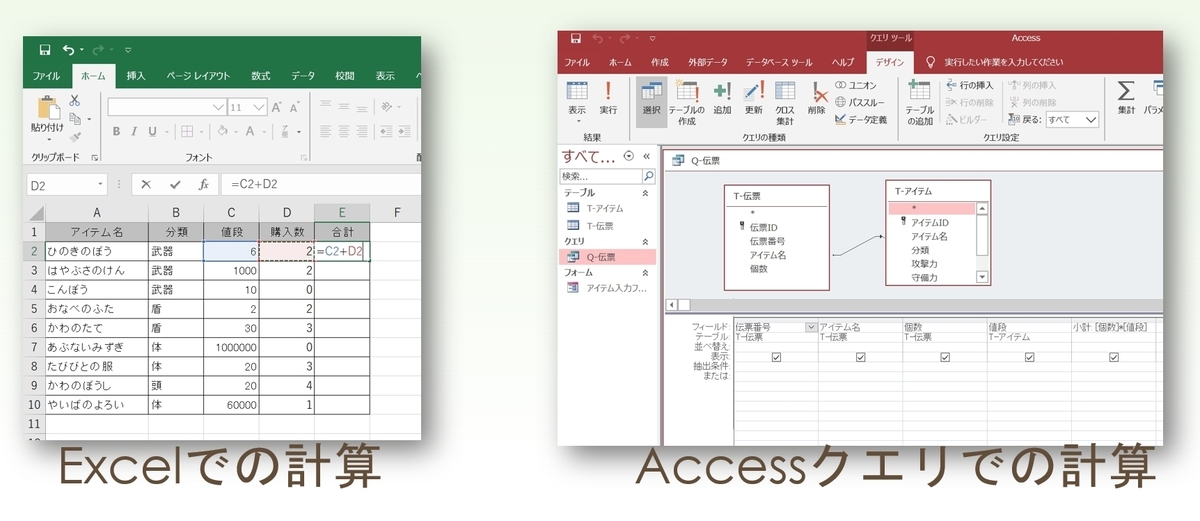Screen dimensions: 1200x521
Task: Open Access 作成 tab
Action: point(660,62)
